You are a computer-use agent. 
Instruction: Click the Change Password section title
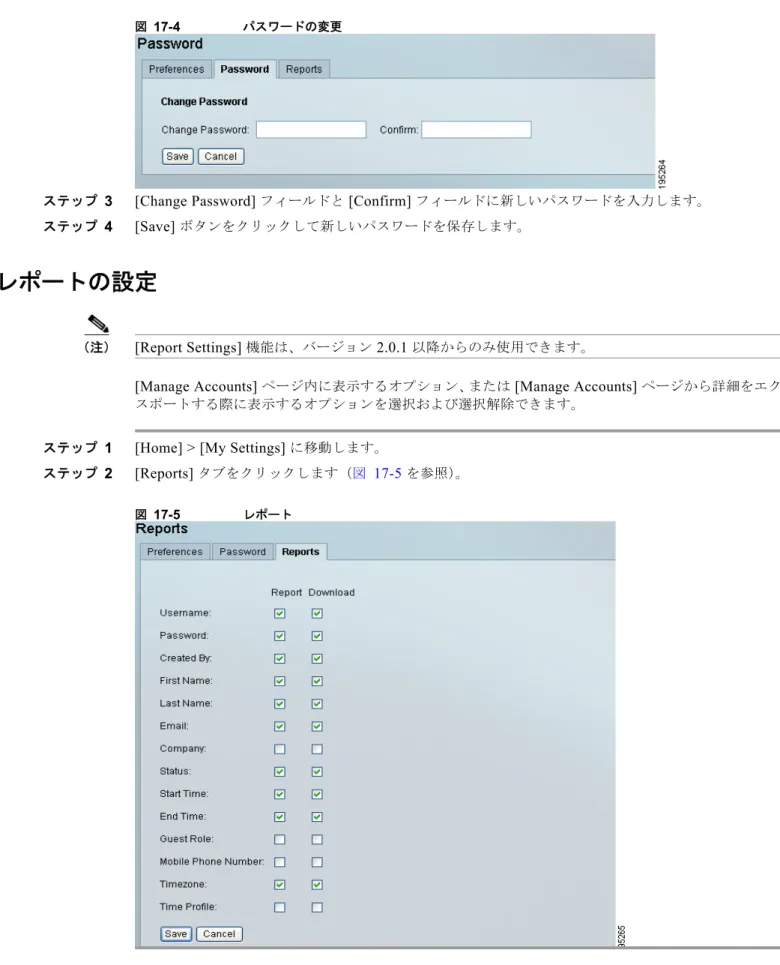pyautogui.click(x=204, y=102)
